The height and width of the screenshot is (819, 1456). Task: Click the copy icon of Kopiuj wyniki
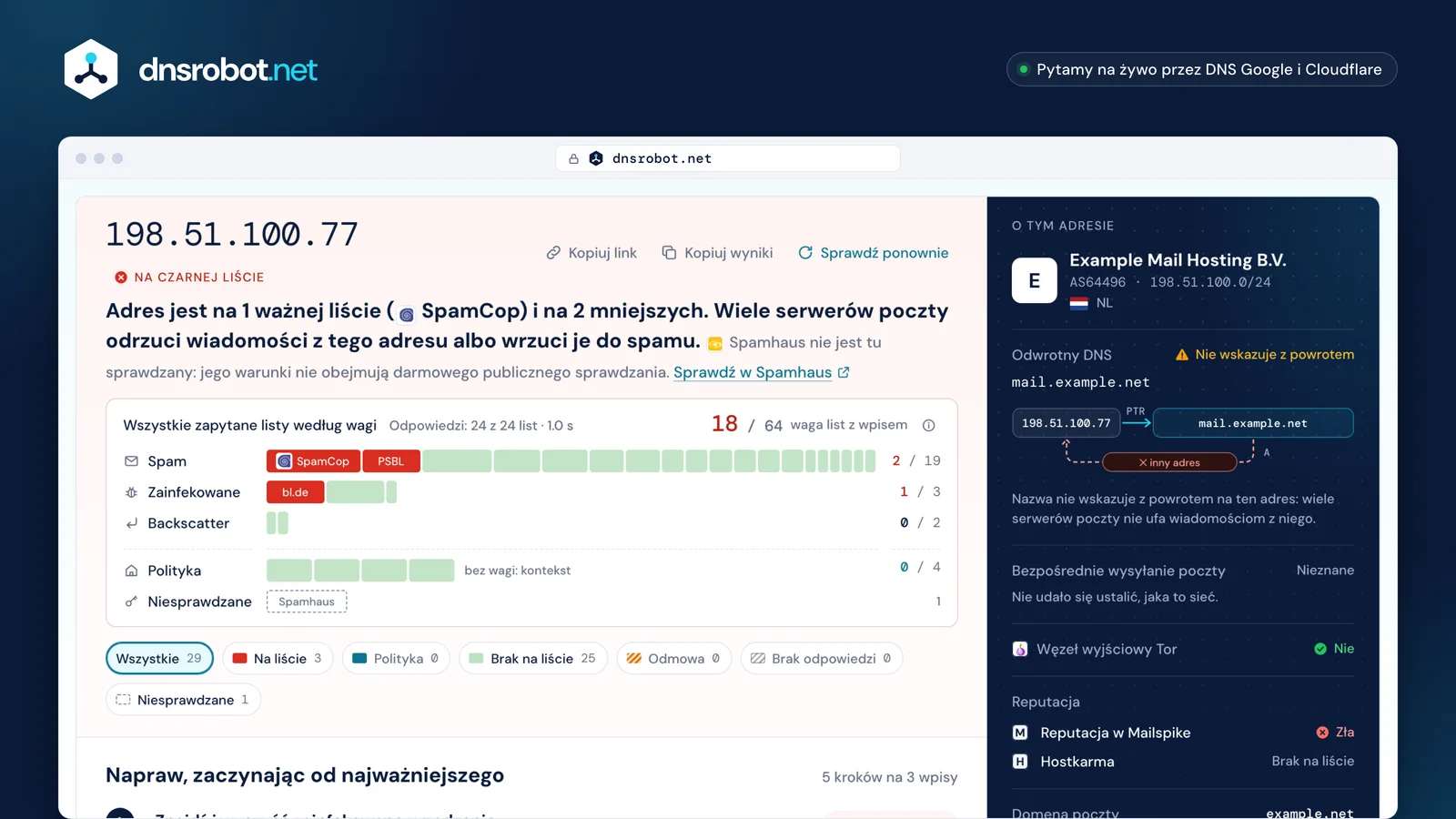point(669,253)
